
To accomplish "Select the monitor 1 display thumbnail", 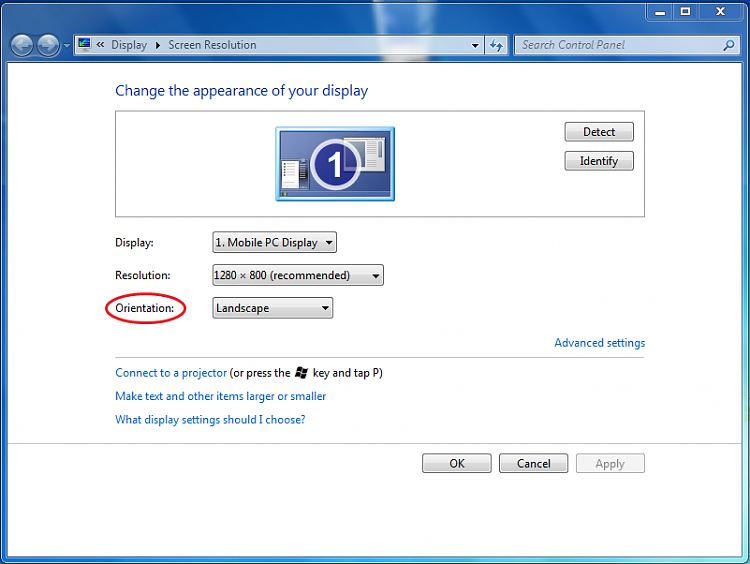I will click(335, 164).
